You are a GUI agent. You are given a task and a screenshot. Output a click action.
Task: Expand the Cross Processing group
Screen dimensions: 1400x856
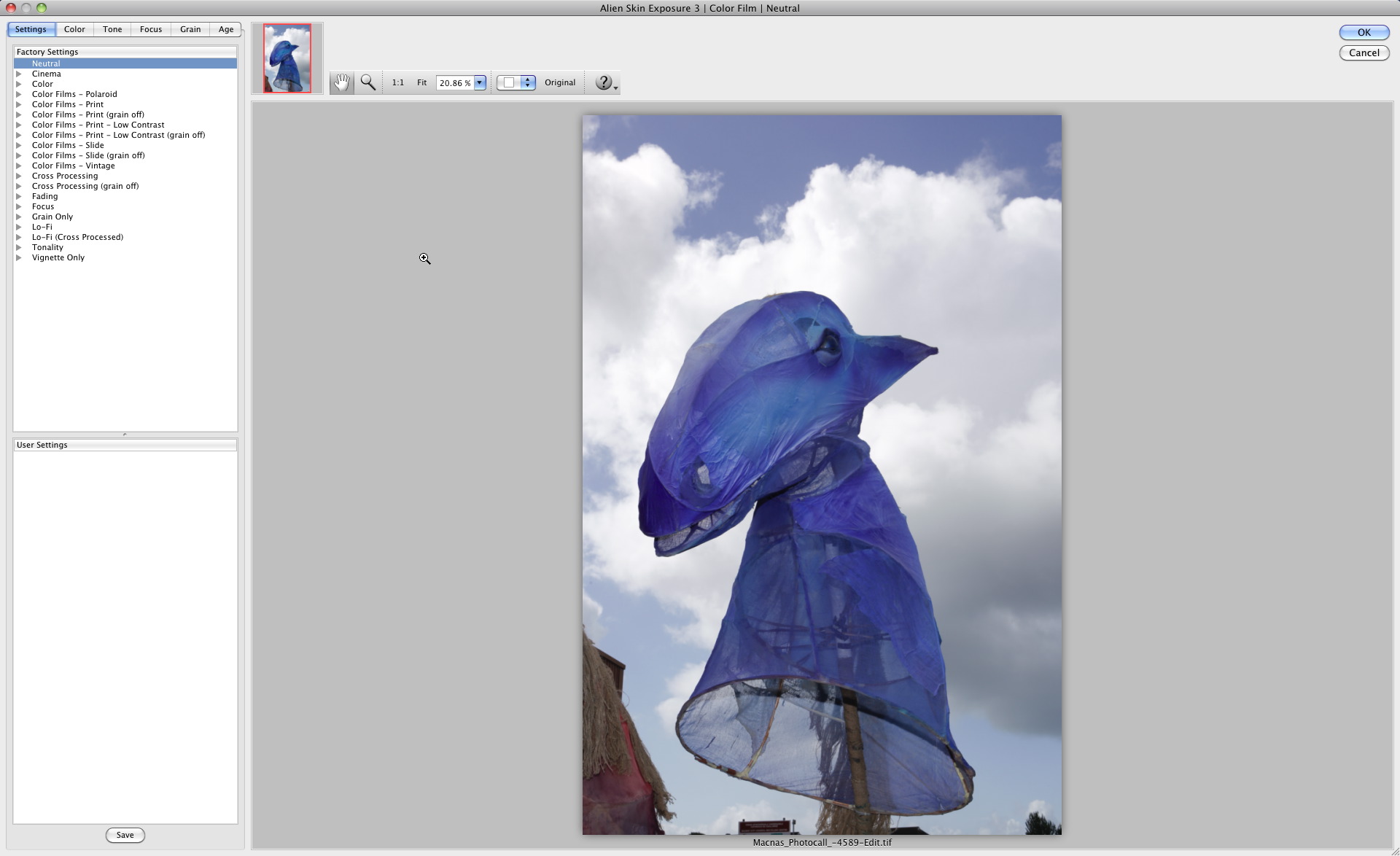tap(19, 176)
